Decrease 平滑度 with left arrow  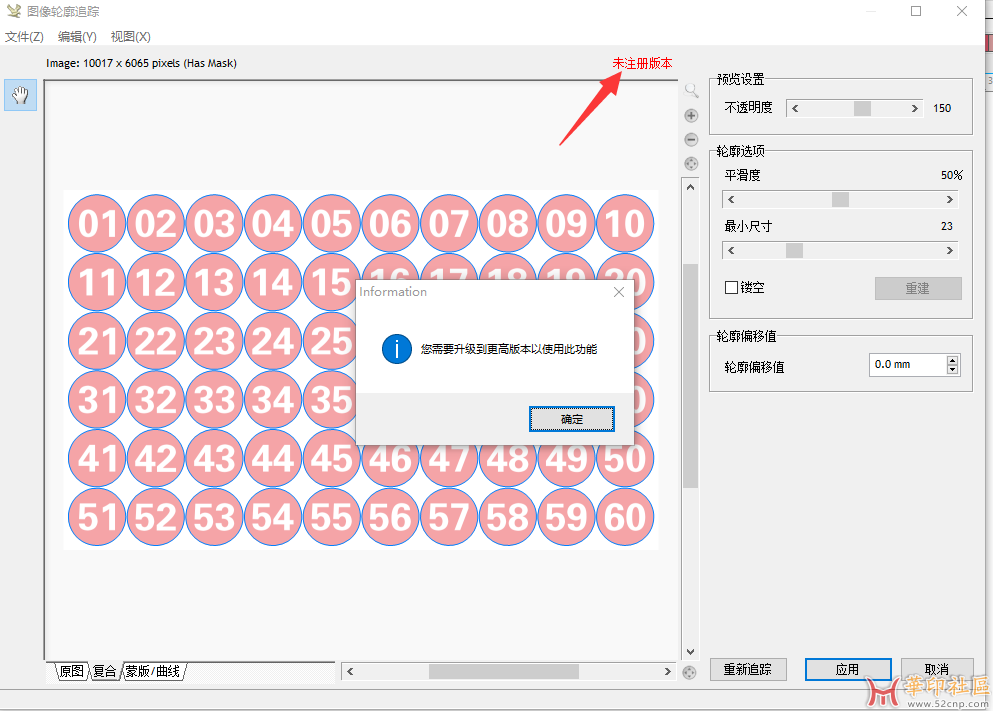coord(731,199)
